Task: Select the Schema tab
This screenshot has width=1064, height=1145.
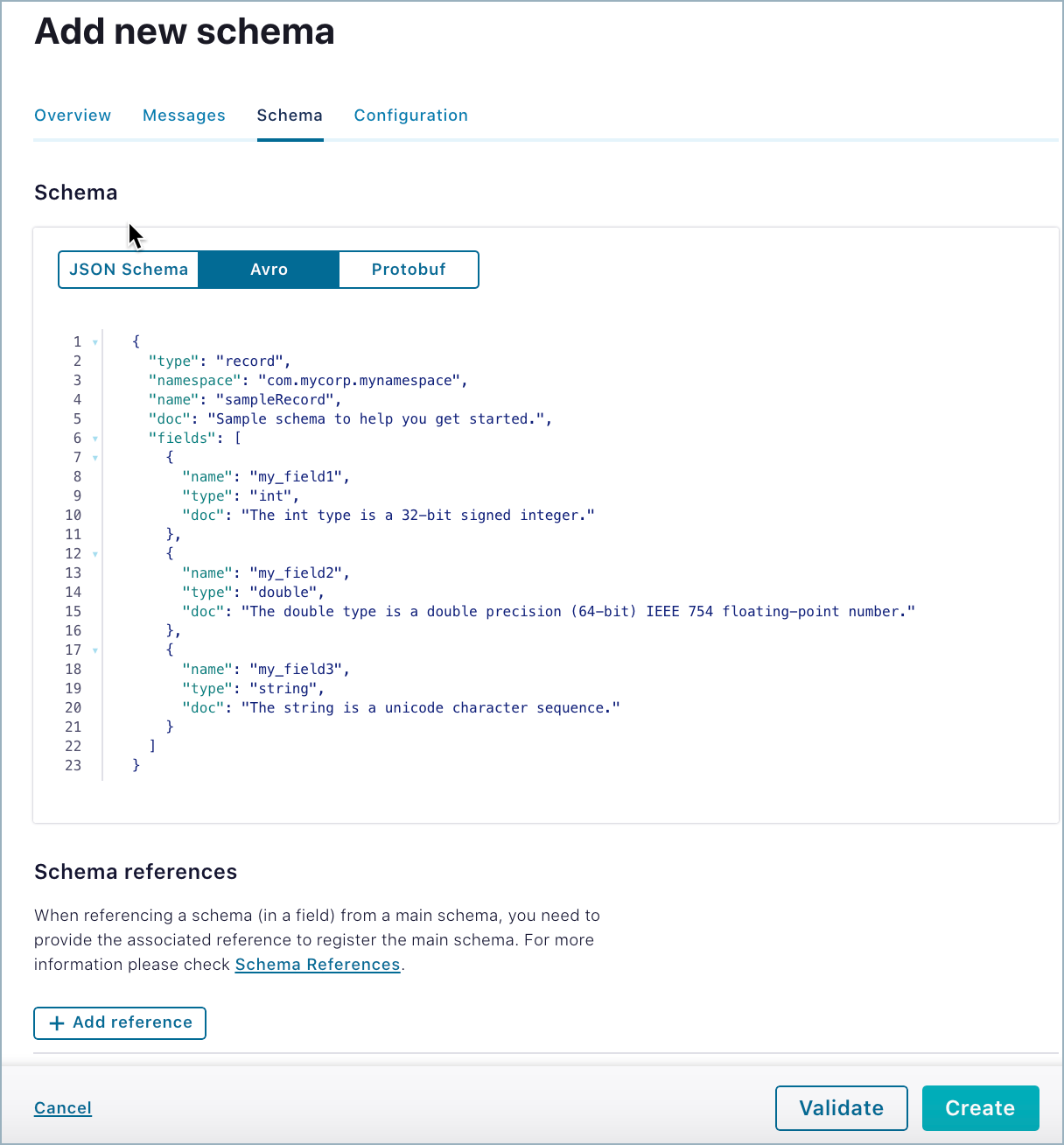Action: click(x=290, y=116)
